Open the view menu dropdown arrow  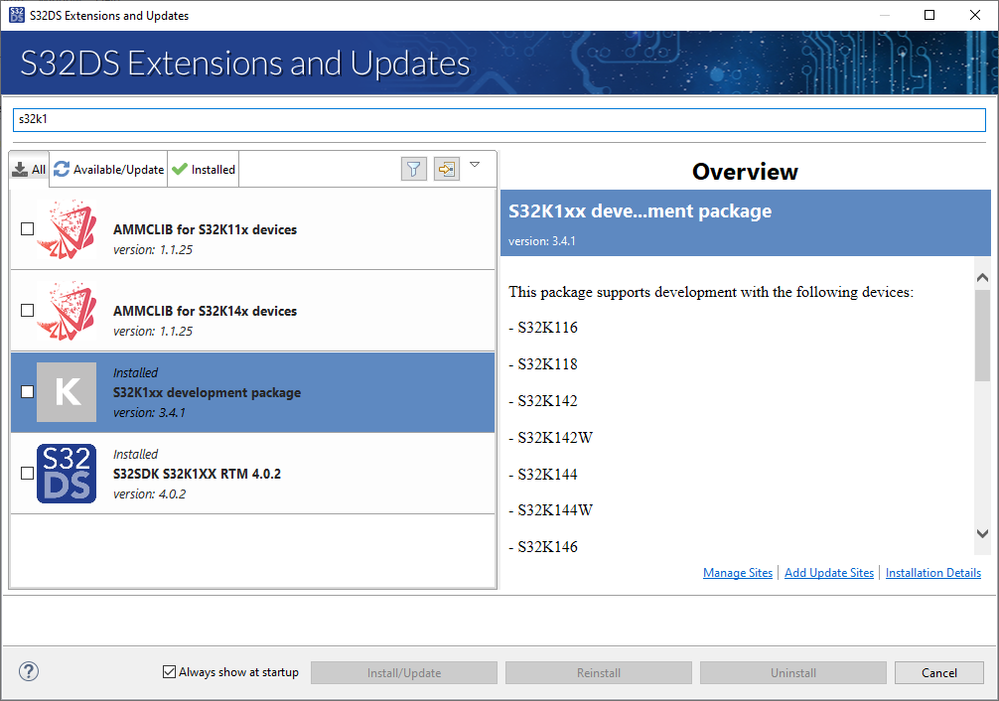(x=475, y=164)
